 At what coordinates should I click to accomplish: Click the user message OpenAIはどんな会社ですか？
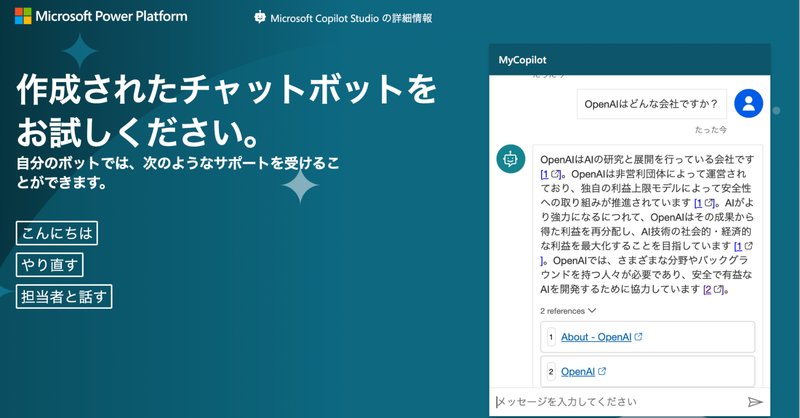[652, 104]
